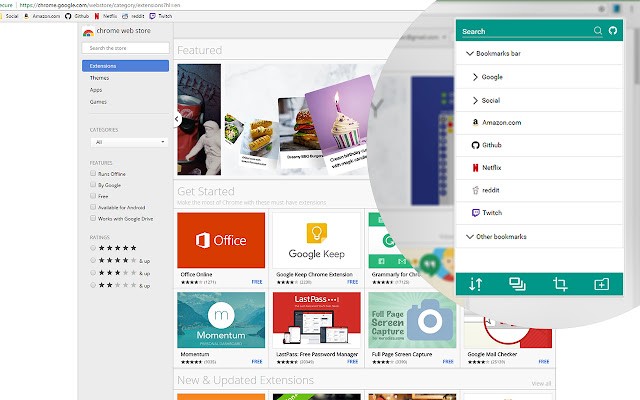Collapse the Other bookmarks folder
Viewport: 640px width, 400px height.
click(x=471, y=237)
